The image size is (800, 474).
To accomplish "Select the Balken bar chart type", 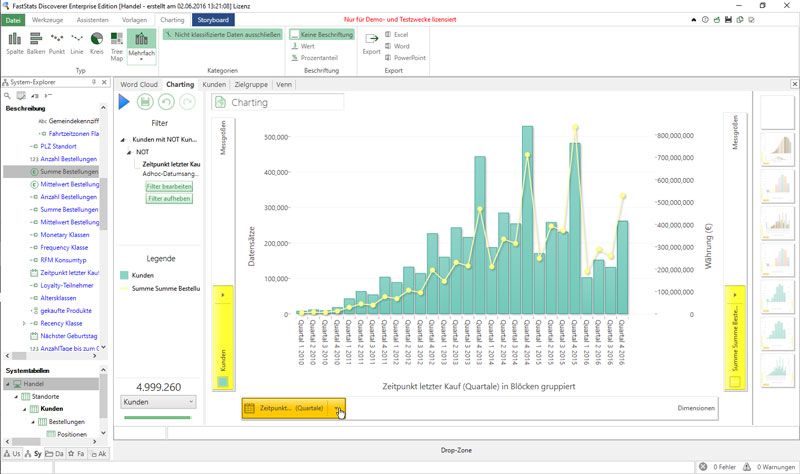I will coord(37,43).
